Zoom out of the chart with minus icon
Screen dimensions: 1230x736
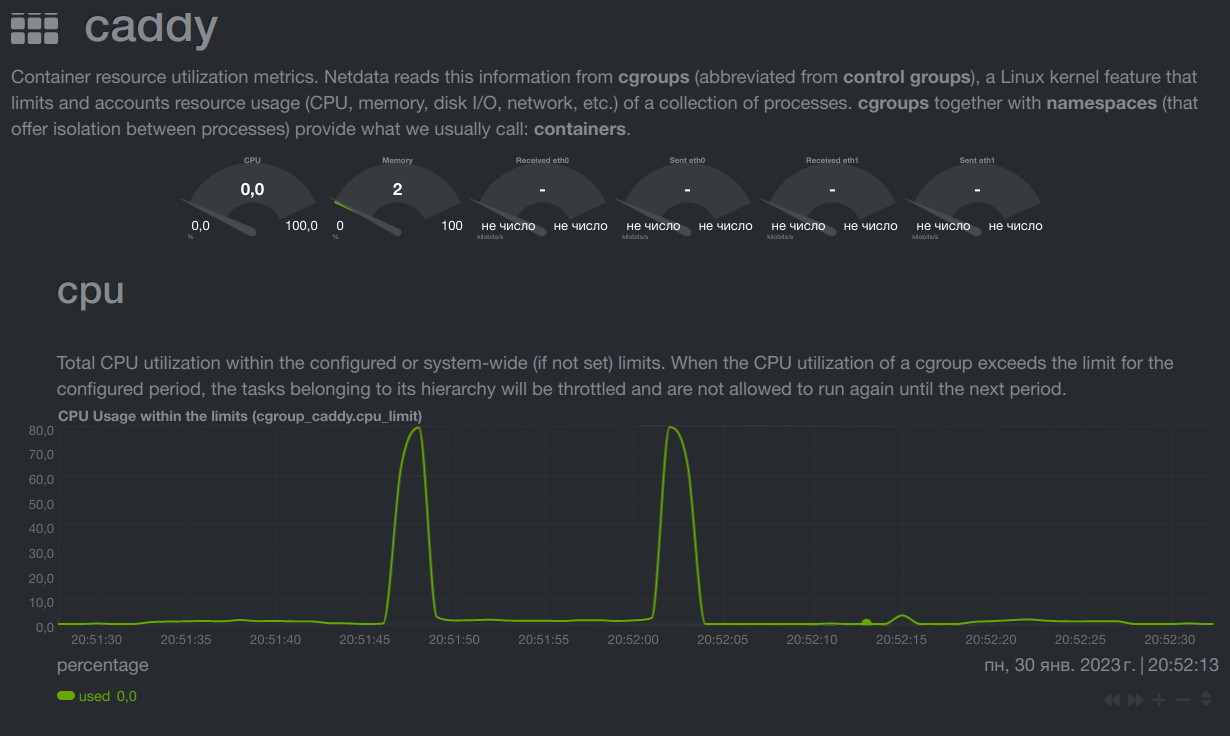[1180, 699]
